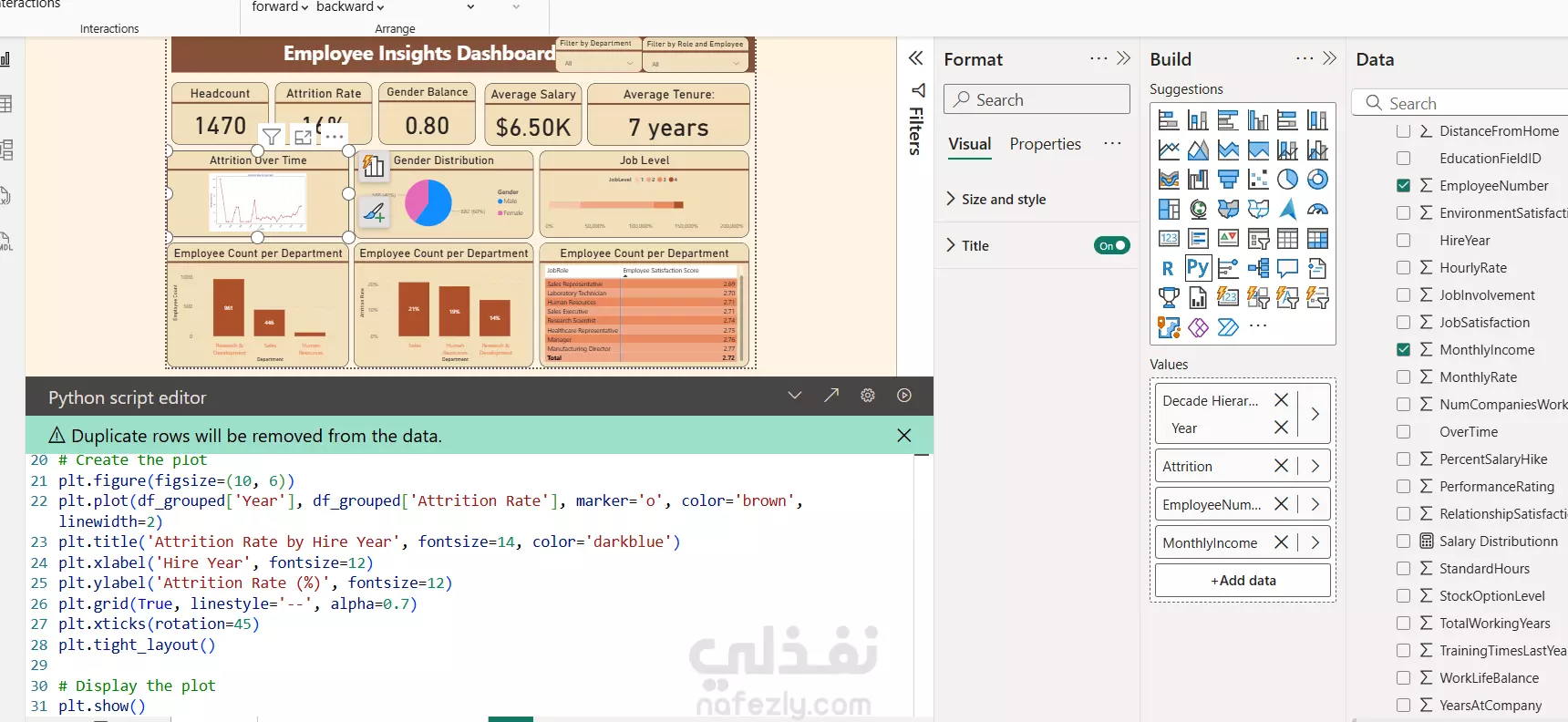Image resolution: width=1568 pixels, height=722 pixels.
Task: Select the matrix visual
Action: 1317,239
